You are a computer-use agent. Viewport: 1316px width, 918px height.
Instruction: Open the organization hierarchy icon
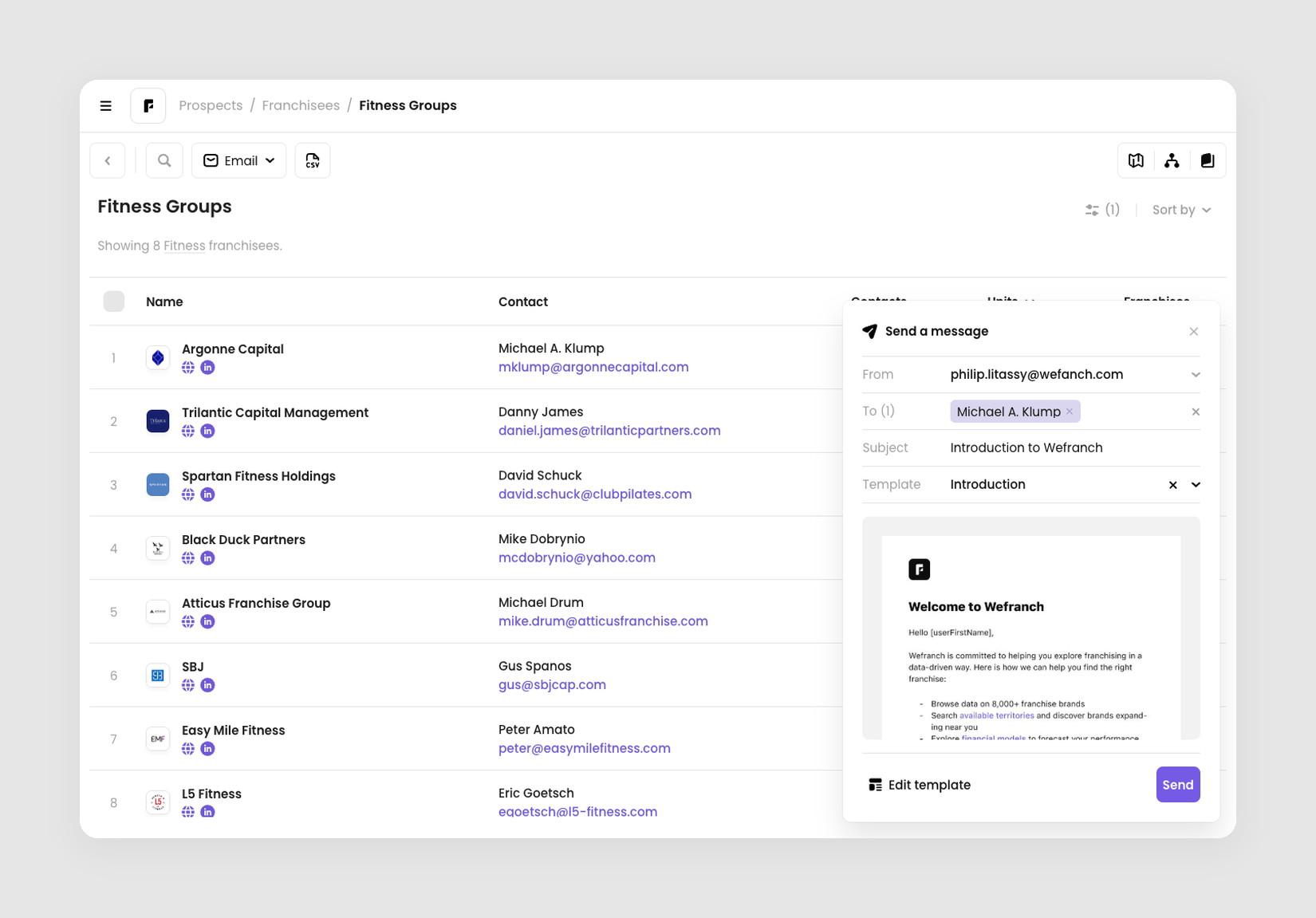point(1172,160)
